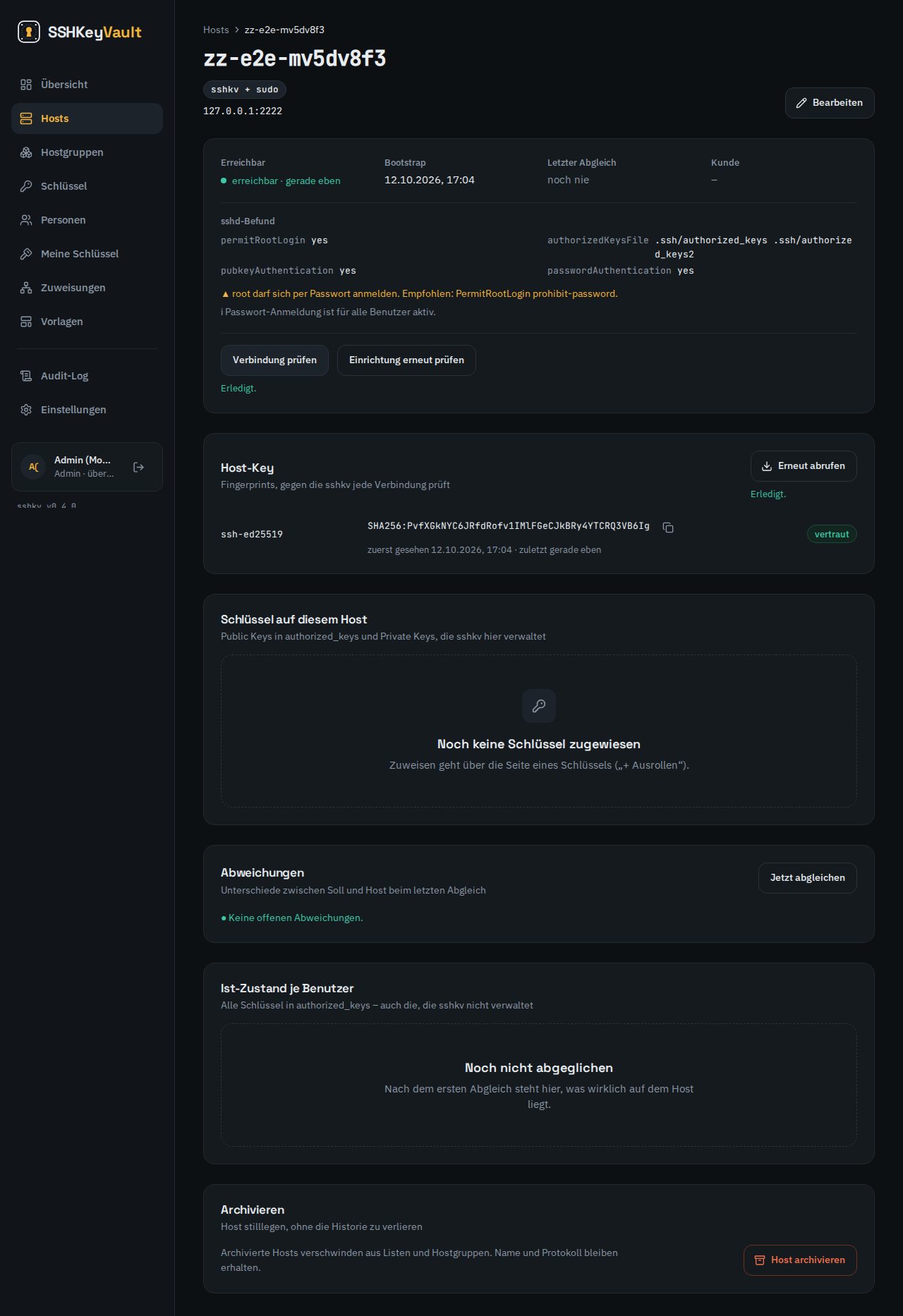Click the SHA256 fingerprint string

(x=509, y=526)
